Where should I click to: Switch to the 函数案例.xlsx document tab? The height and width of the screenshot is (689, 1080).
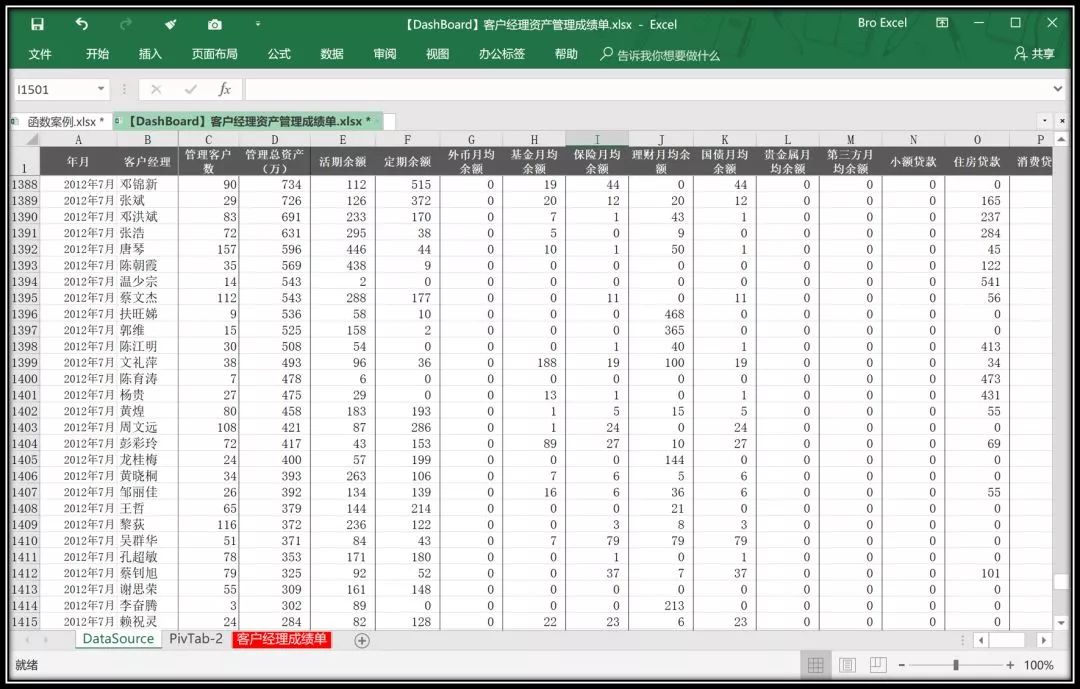click(60, 121)
